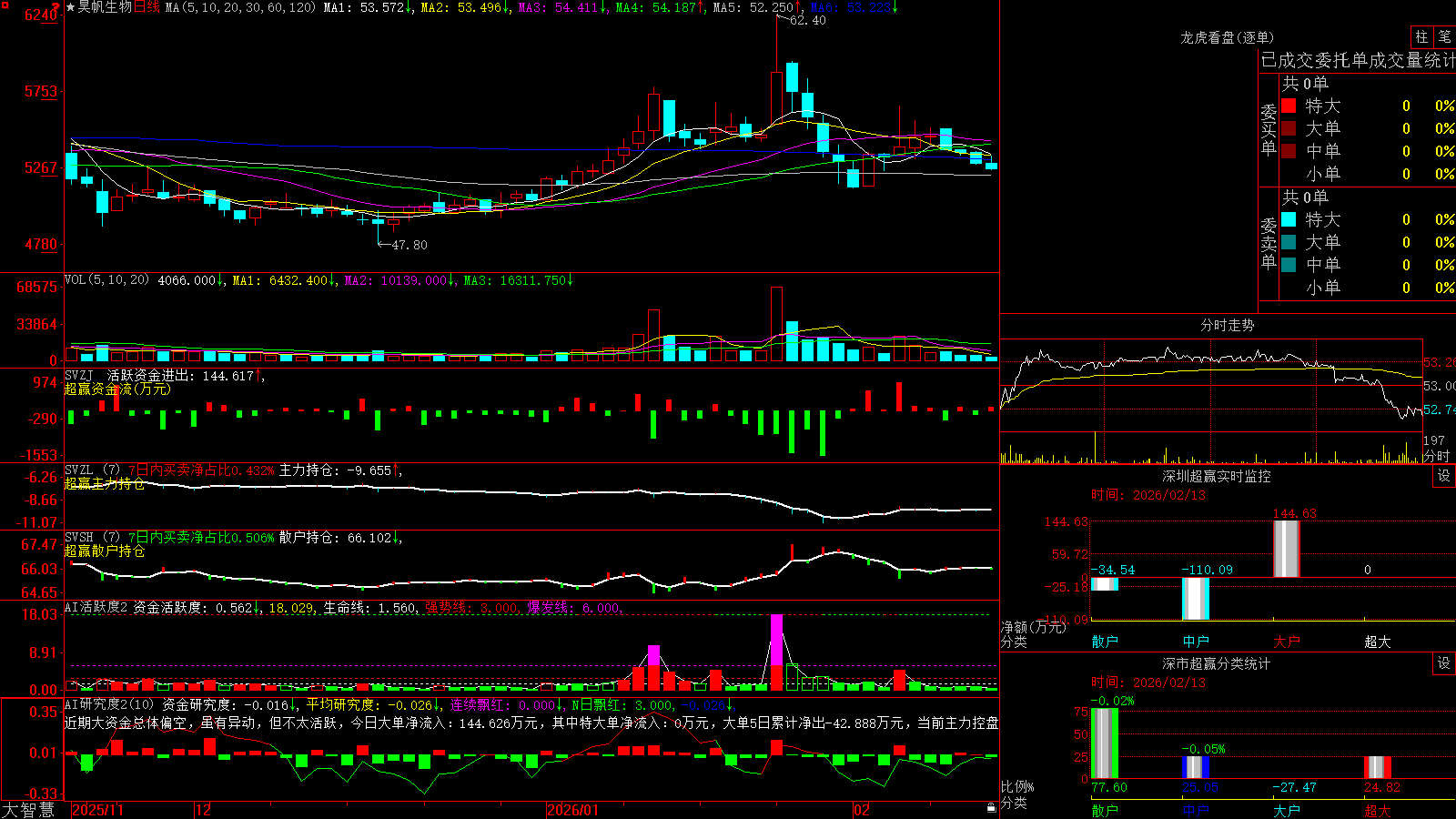1456x819 pixels.
Task: Click the star icon beside 昊帆生物
Action: 70,7
